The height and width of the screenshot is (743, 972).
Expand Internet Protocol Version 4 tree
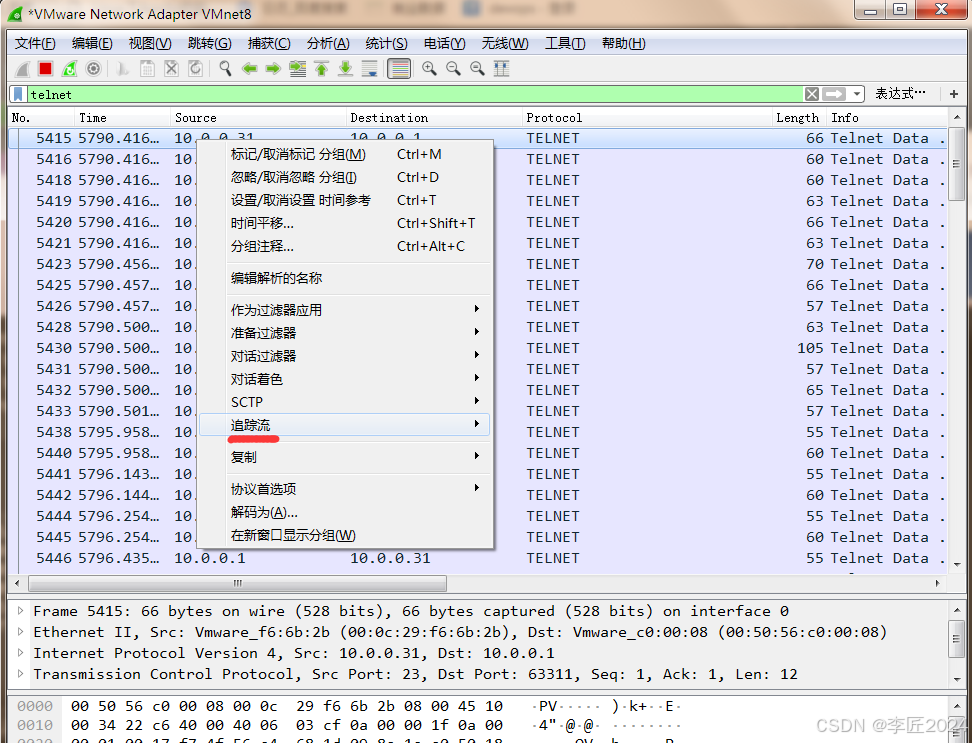point(20,653)
